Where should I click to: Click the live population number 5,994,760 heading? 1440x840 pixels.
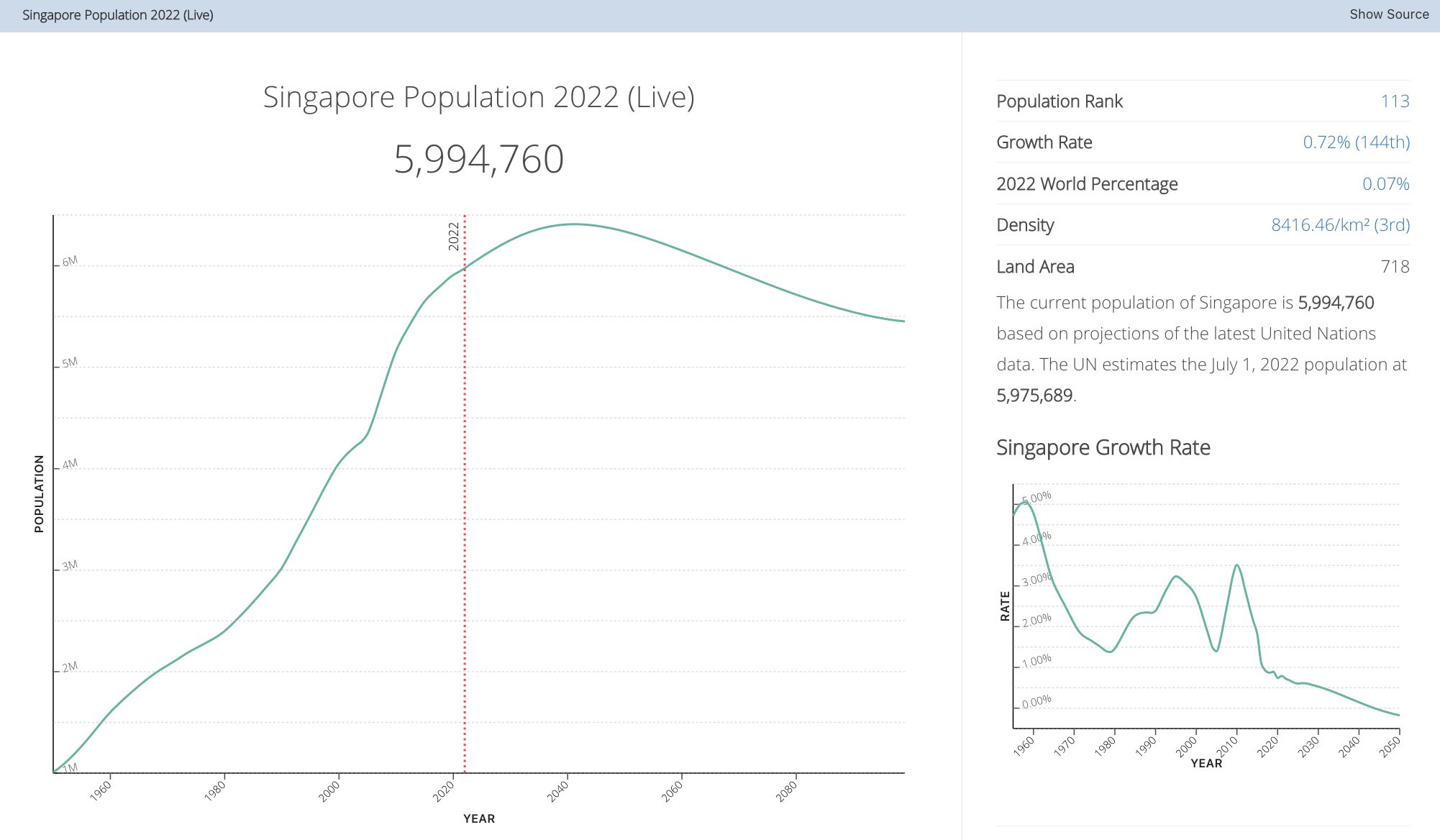(x=478, y=159)
